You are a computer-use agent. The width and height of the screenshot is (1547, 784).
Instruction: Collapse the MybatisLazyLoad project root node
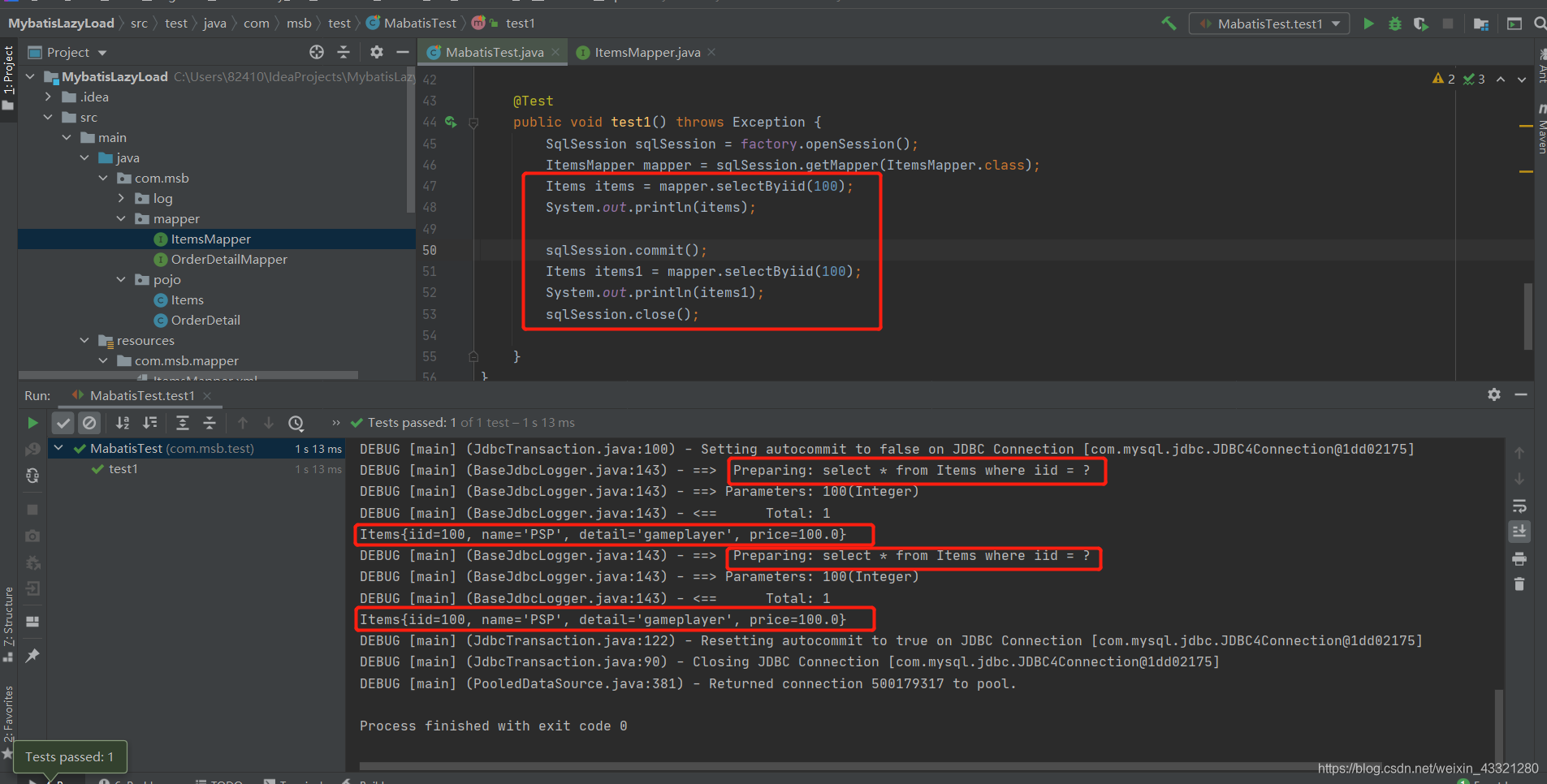(x=30, y=76)
